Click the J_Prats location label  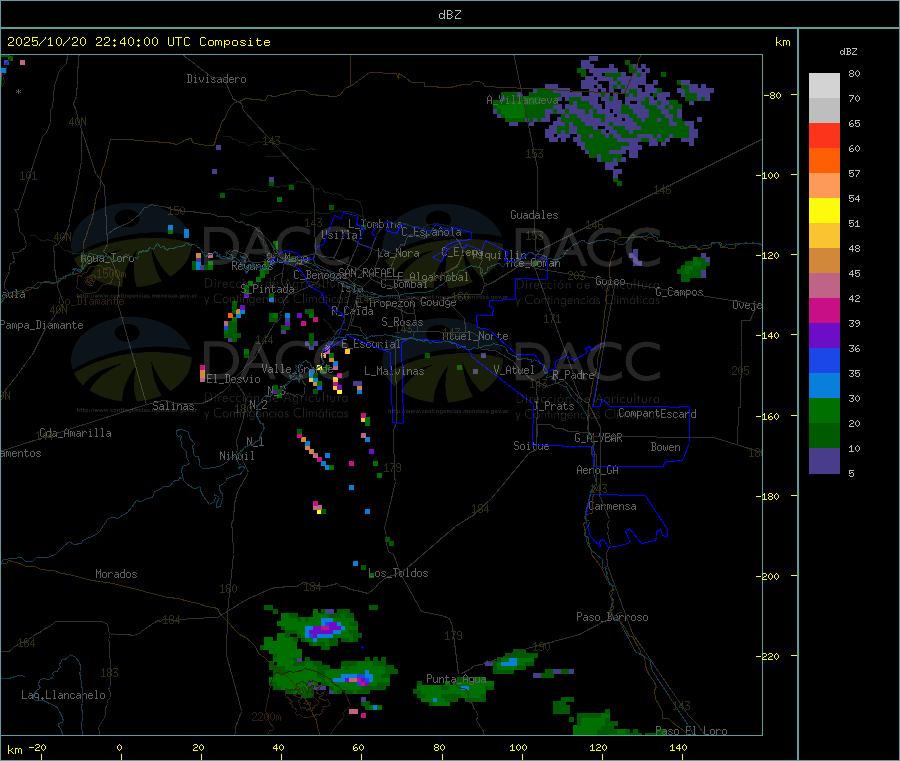[553, 406]
